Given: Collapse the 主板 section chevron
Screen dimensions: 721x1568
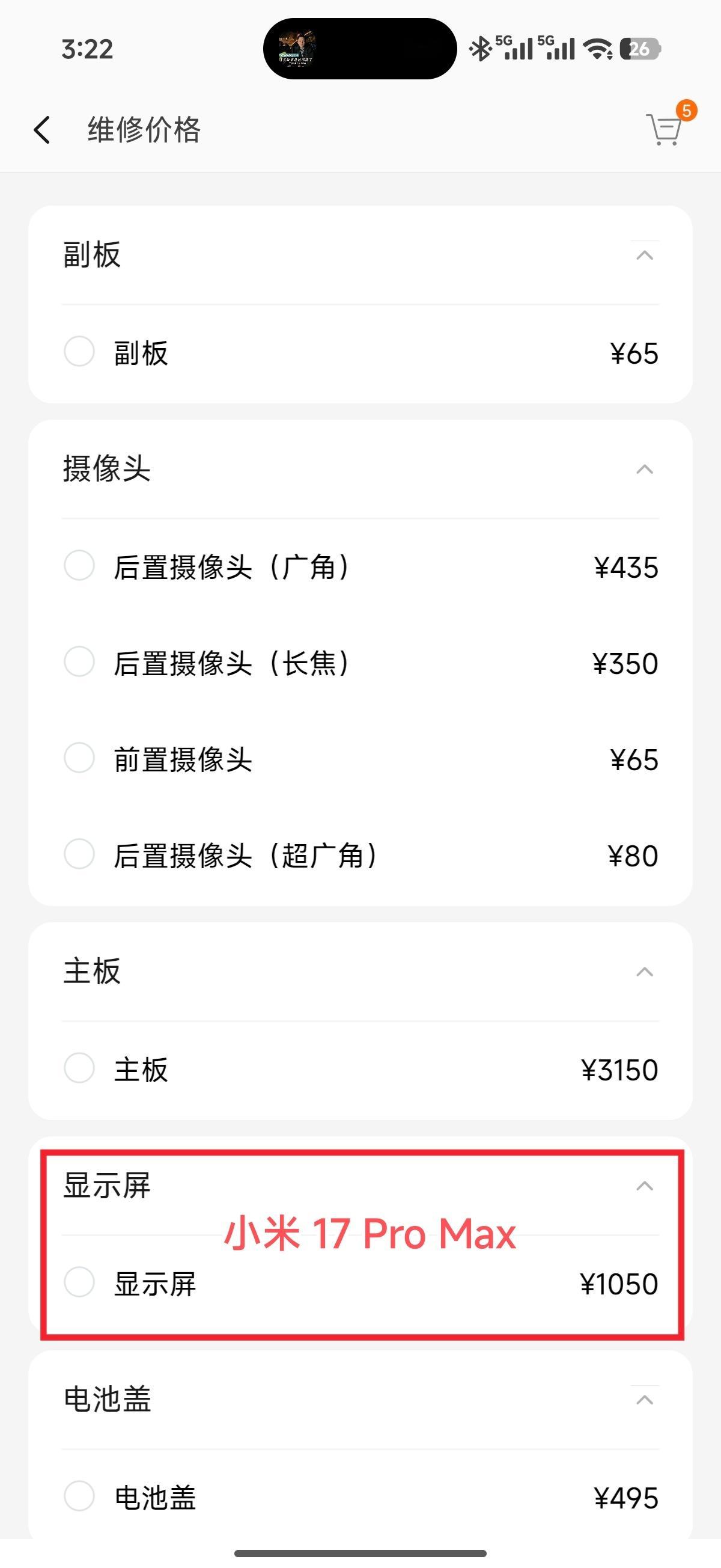Looking at the screenshot, I should (x=644, y=972).
